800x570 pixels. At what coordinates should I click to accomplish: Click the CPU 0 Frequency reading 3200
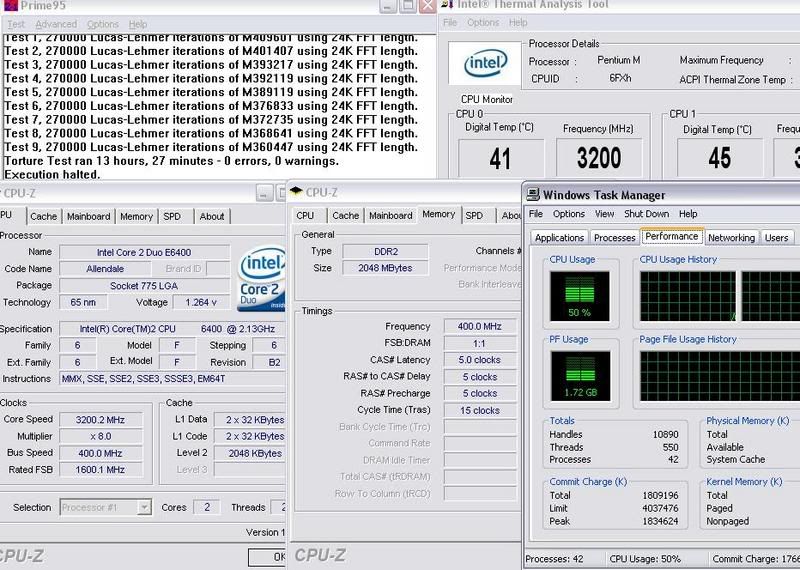tap(599, 158)
